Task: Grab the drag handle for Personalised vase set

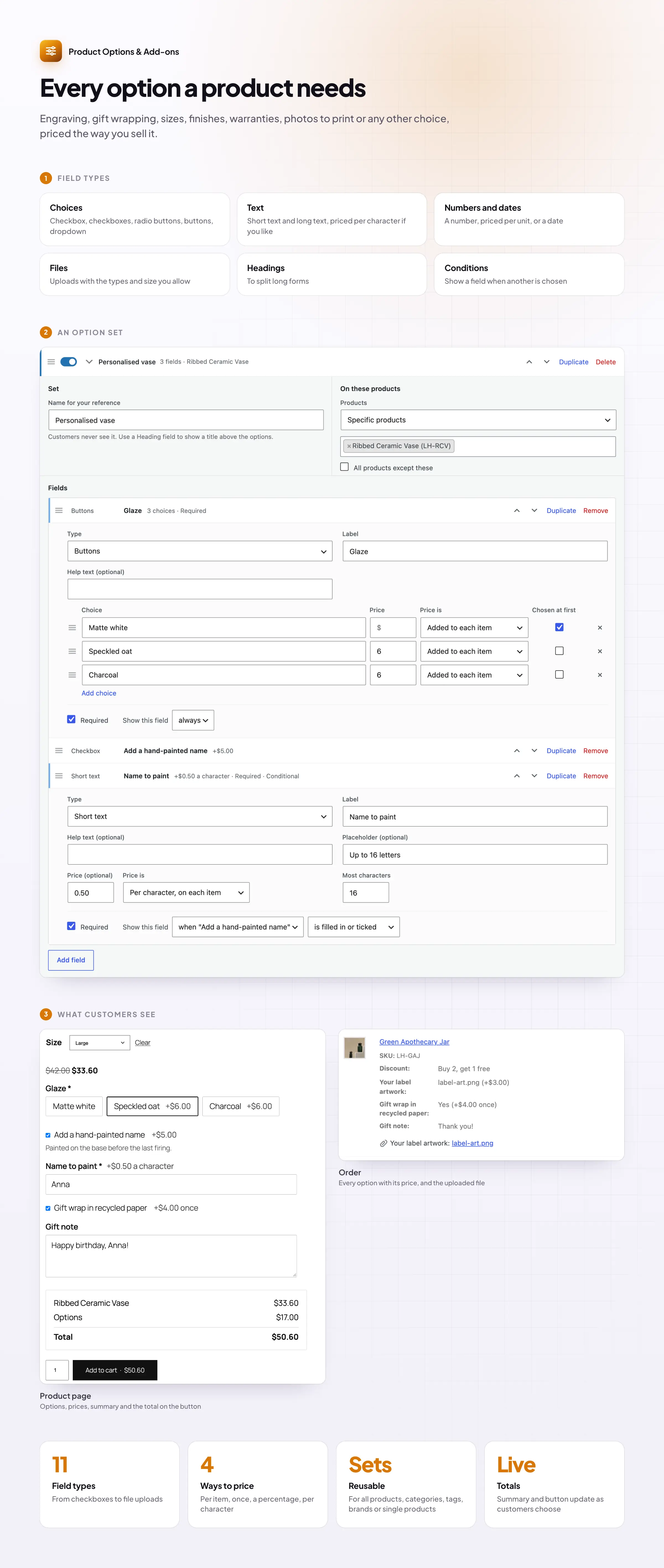Action: [51, 361]
